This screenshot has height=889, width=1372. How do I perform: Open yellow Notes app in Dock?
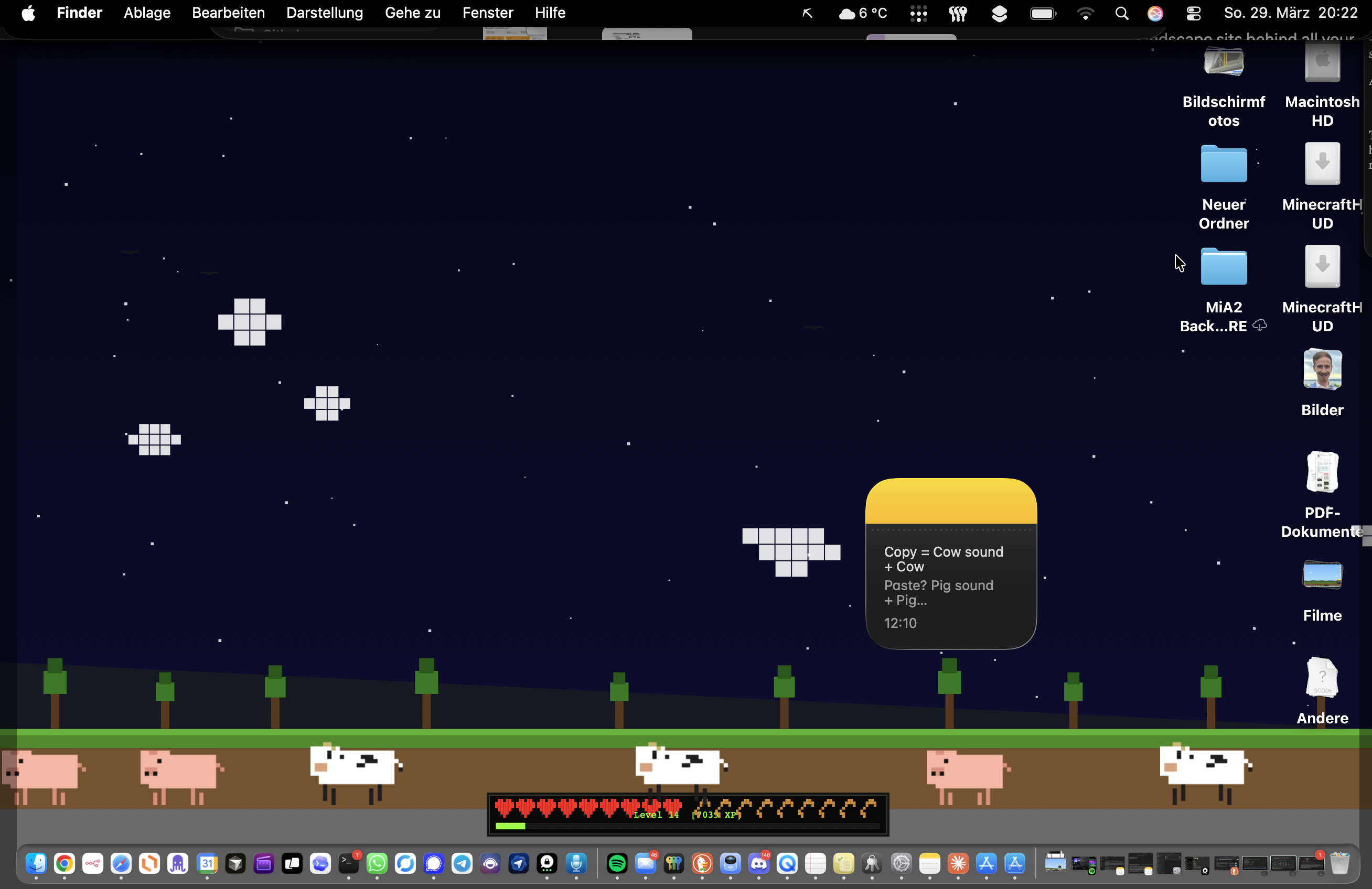pos(929,863)
